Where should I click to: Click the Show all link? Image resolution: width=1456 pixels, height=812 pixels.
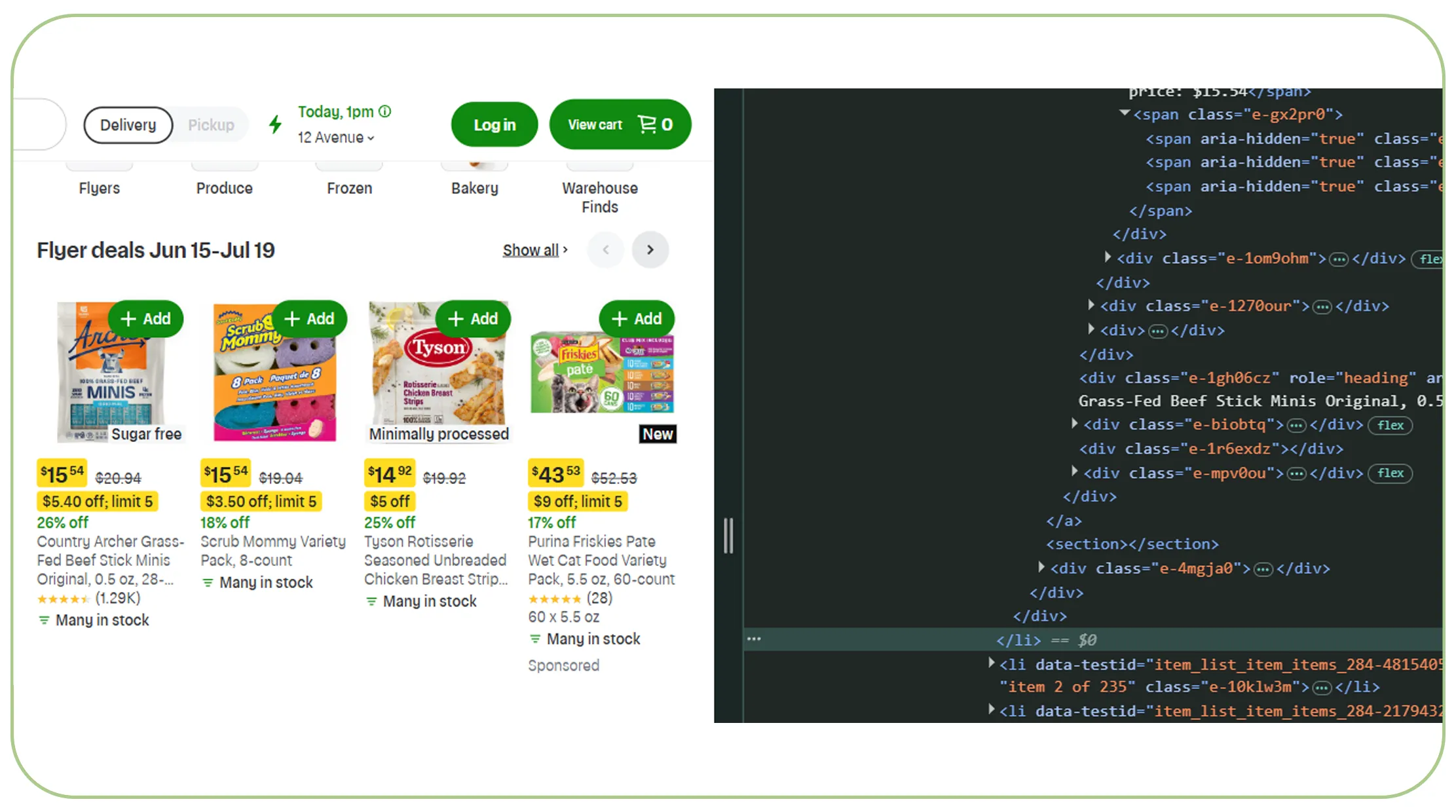(535, 250)
